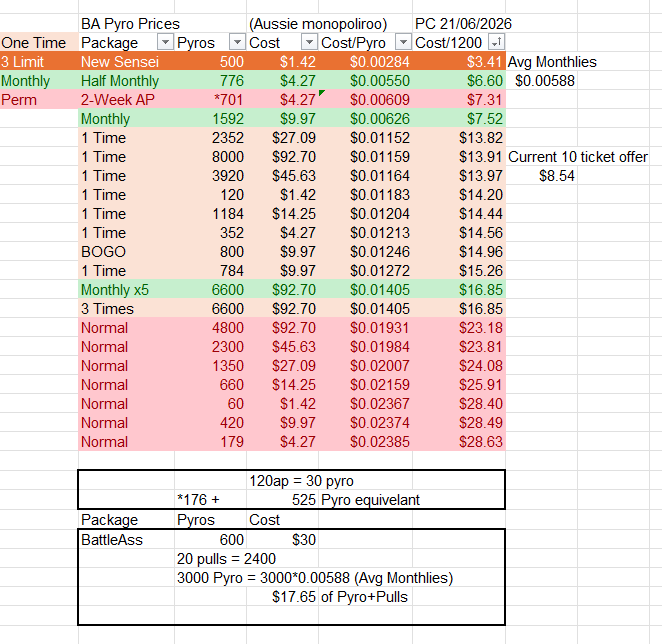Select the 'of Pyro+Pulls' label cell

(x=364, y=597)
